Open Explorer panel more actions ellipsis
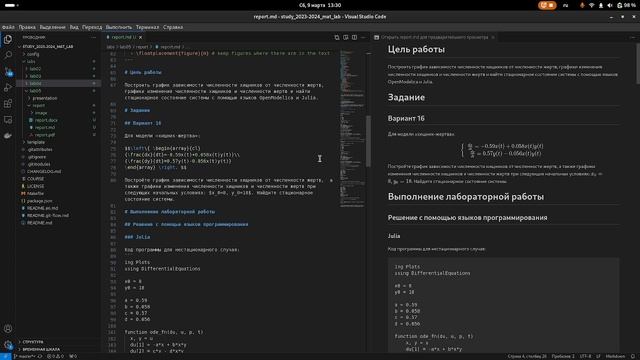640x360 pixels. click(94, 37)
